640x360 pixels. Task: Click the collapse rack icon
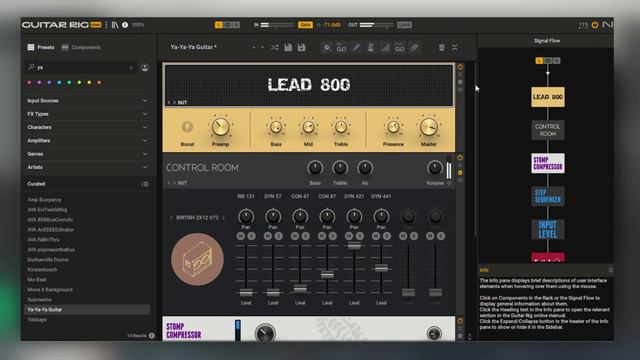455,48
